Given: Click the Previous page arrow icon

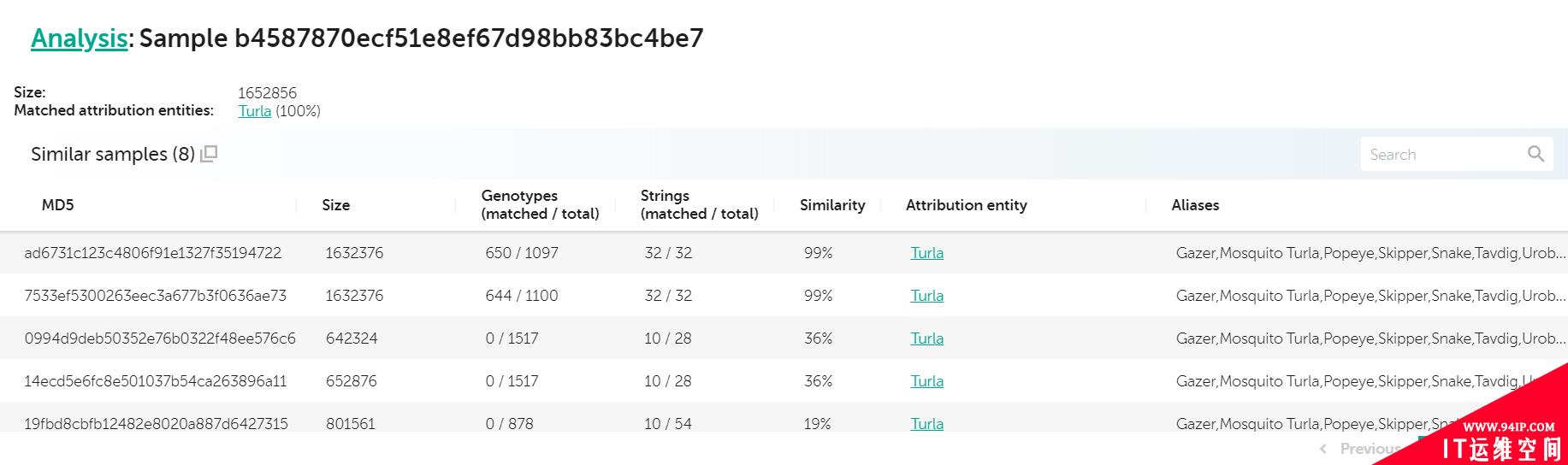Looking at the screenshot, I should 1323,448.
